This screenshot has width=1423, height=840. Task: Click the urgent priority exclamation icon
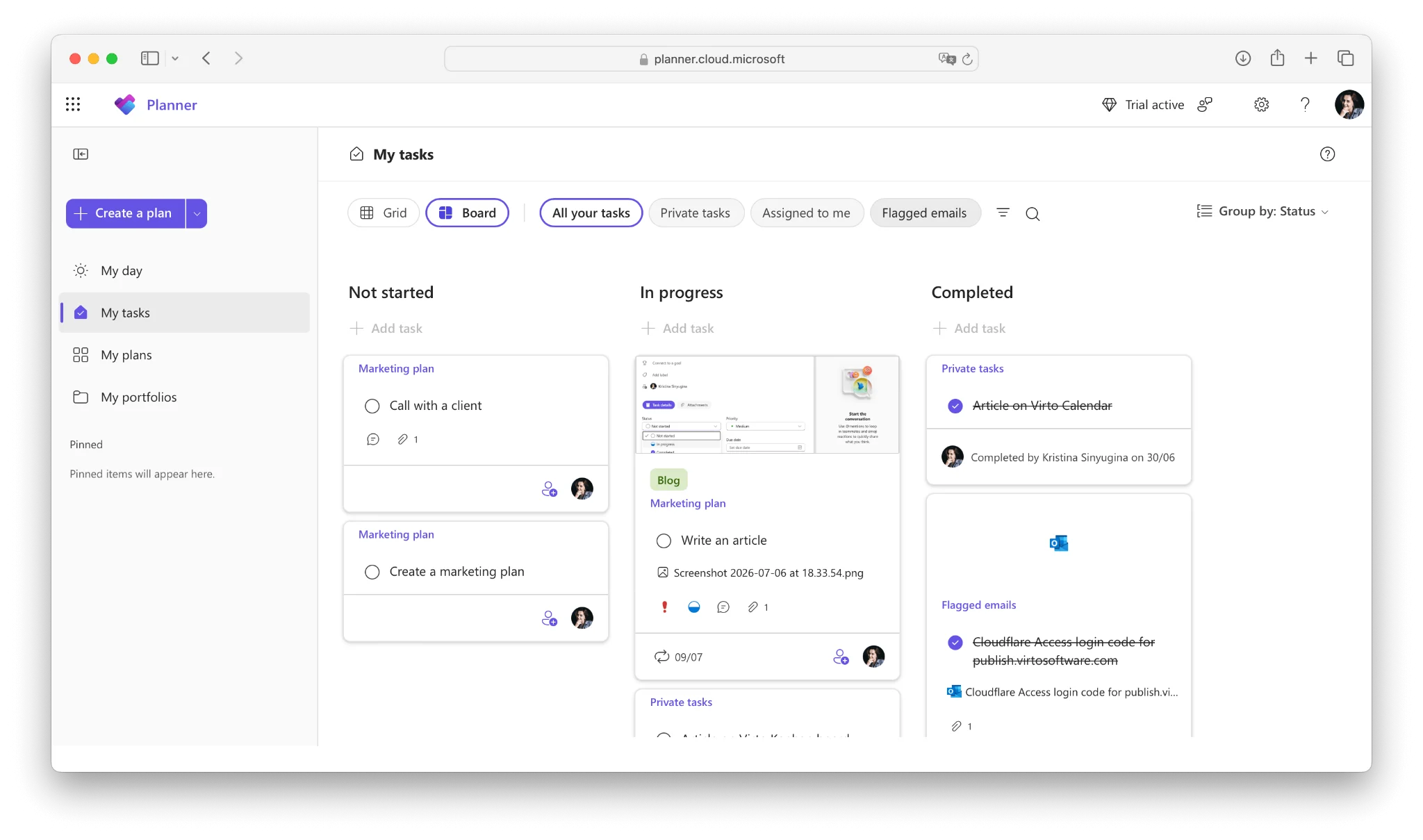point(664,607)
